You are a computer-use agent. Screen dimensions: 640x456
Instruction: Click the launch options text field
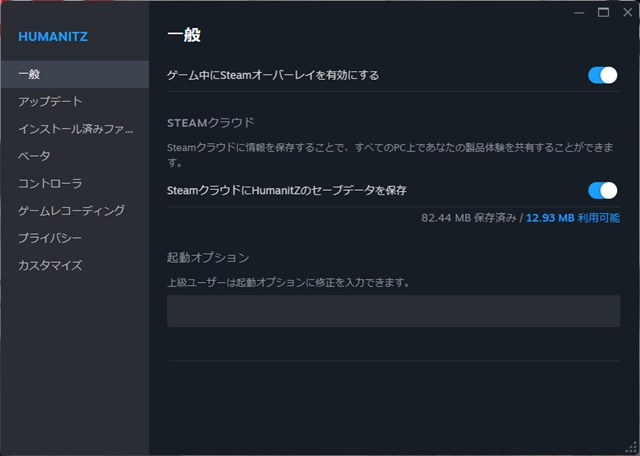click(x=393, y=311)
